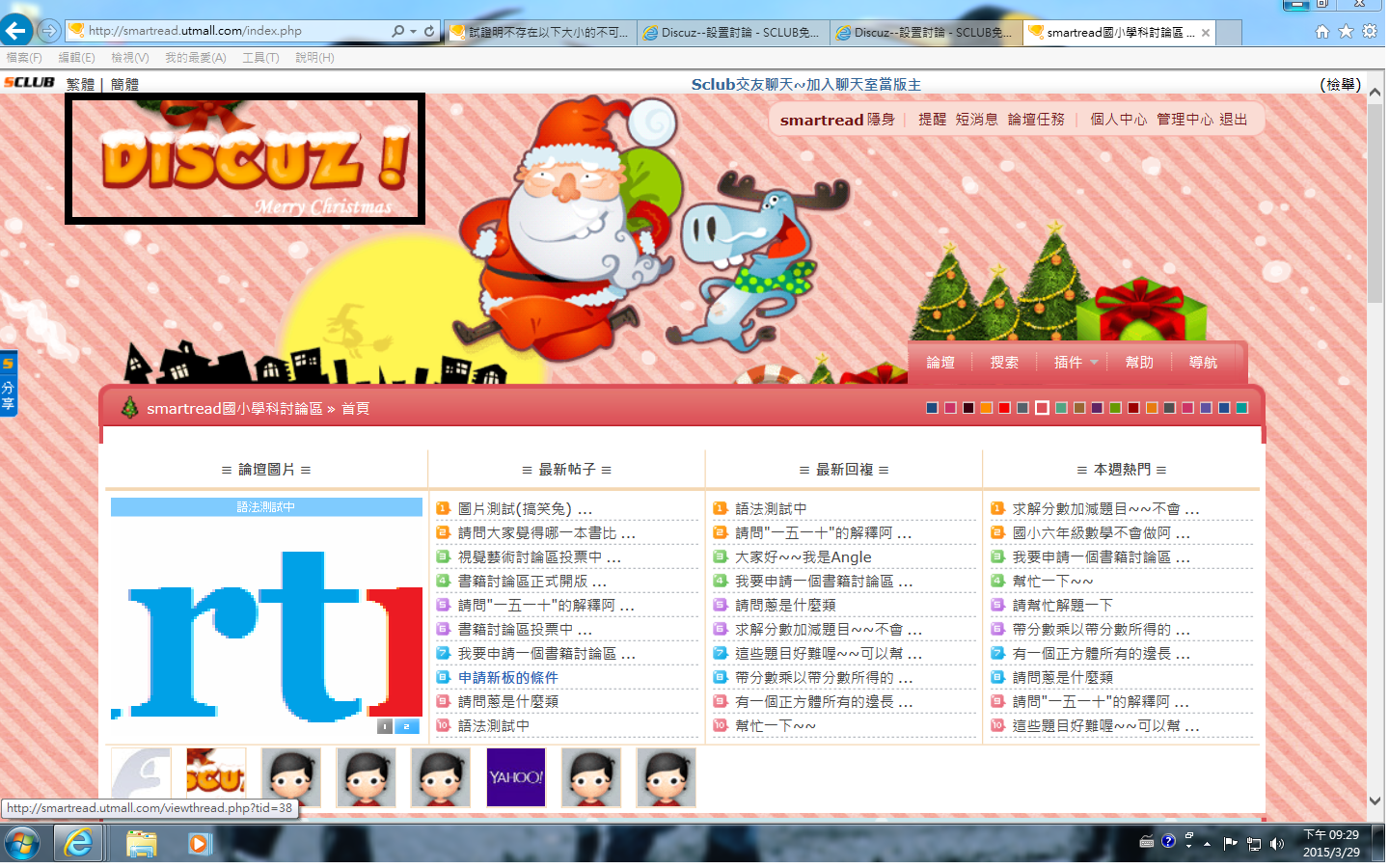This screenshot has height=868, width=1389.
Task: Open the browser Tools gear icon
Action: (1370, 31)
